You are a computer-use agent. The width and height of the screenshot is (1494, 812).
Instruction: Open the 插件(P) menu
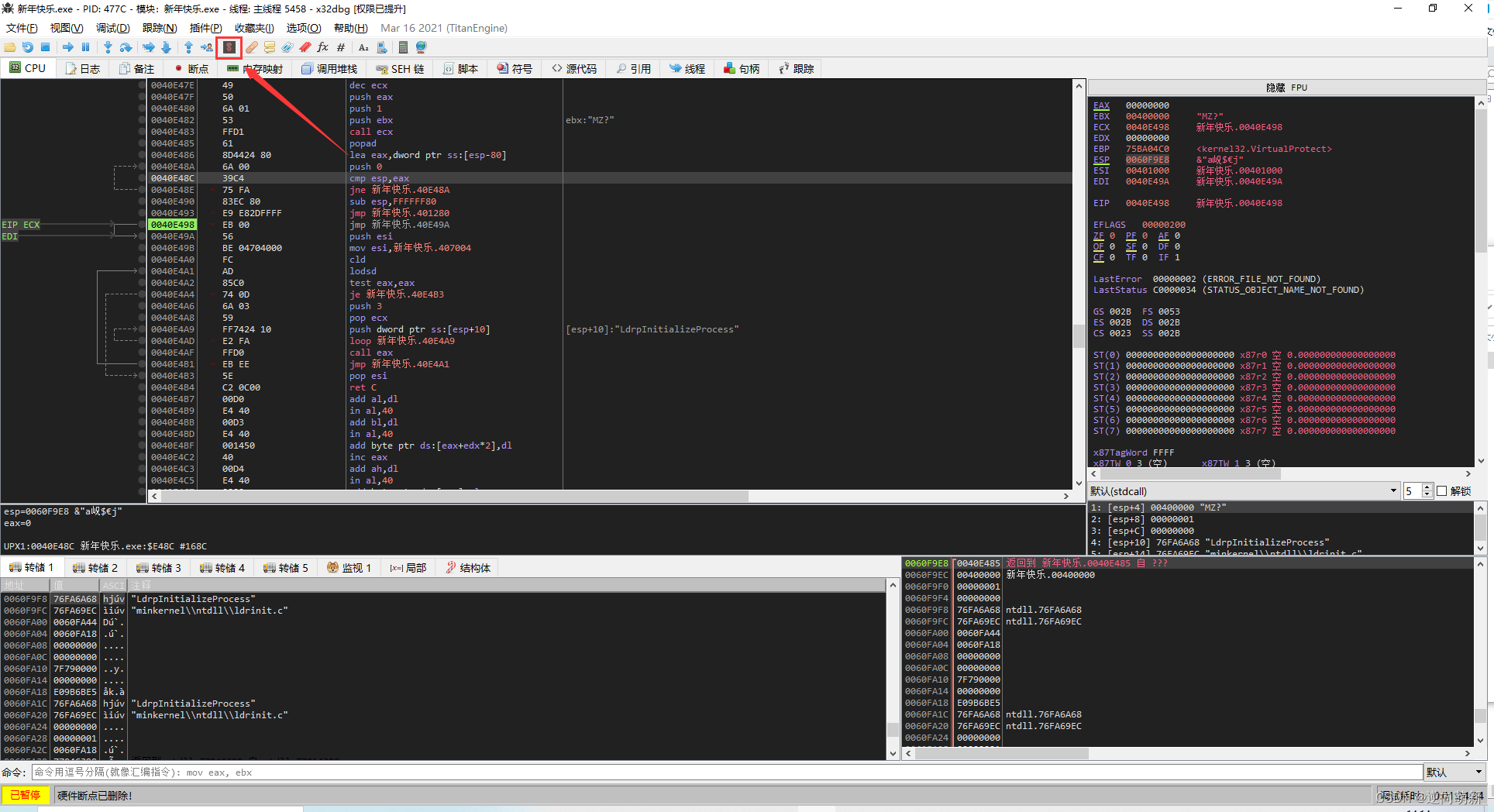pyautogui.click(x=205, y=28)
